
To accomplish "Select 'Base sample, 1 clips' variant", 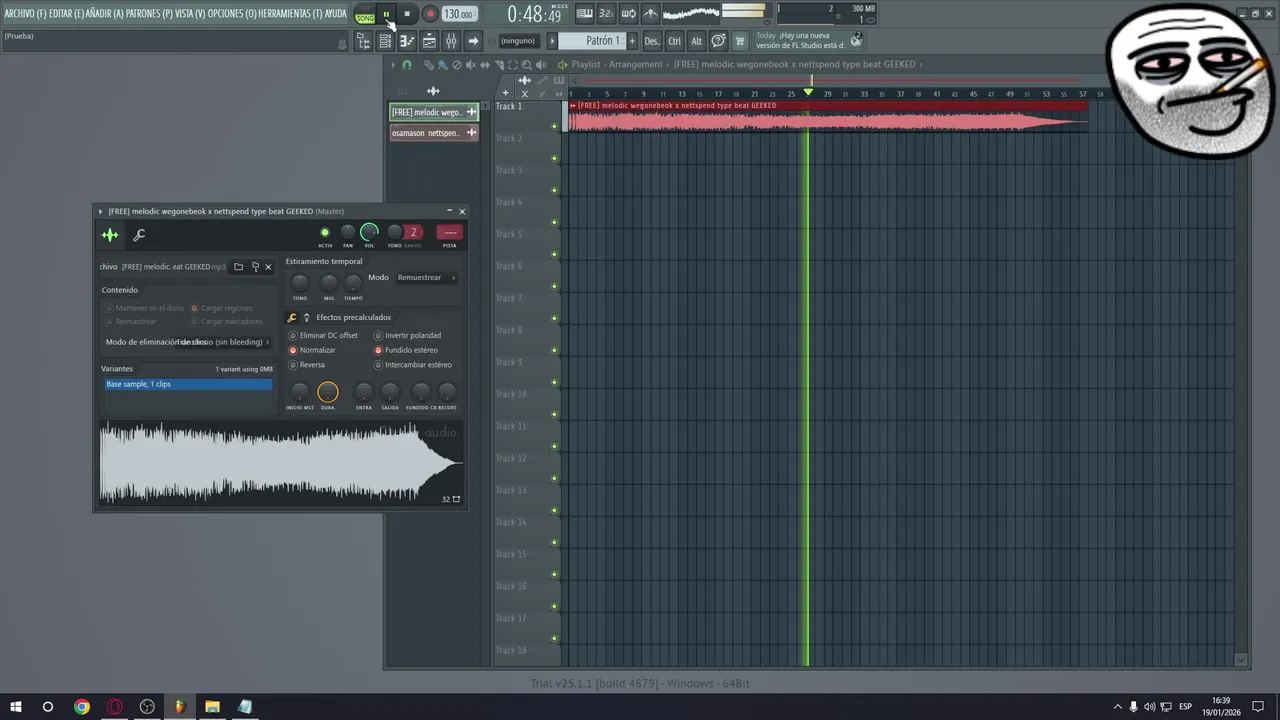I will [x=188, y=384].
